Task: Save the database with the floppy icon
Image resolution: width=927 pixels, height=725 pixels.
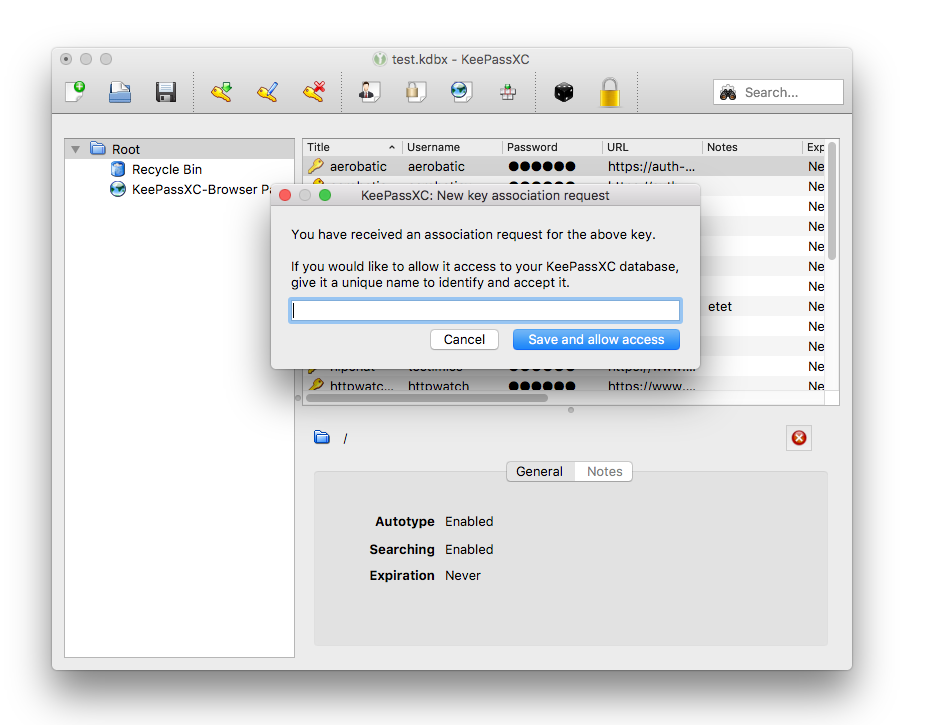Action: 166,92
